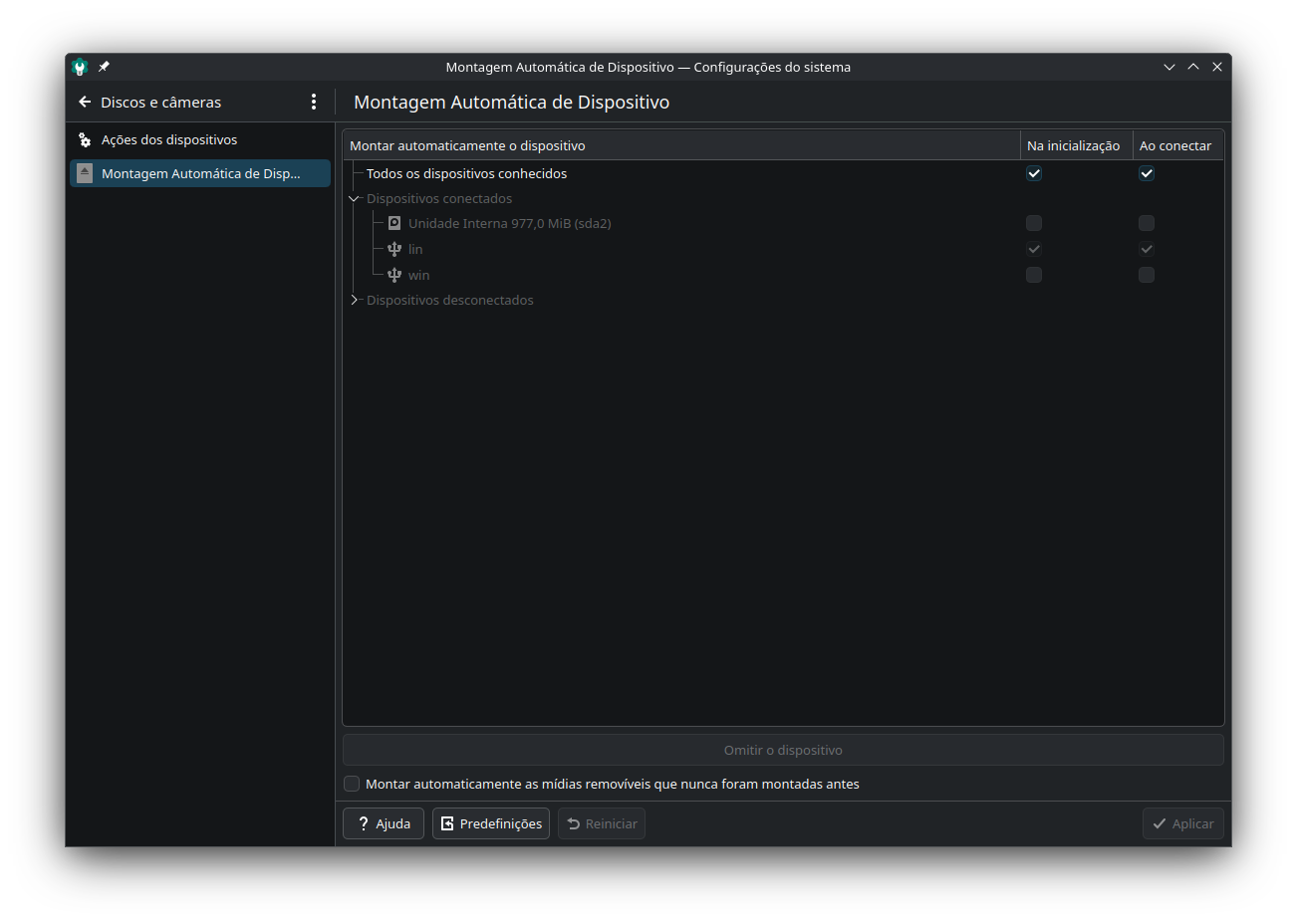Click the eject icon of Montagem Automática item
Screen dimensions: 1297x924
(x=85, y=173)
